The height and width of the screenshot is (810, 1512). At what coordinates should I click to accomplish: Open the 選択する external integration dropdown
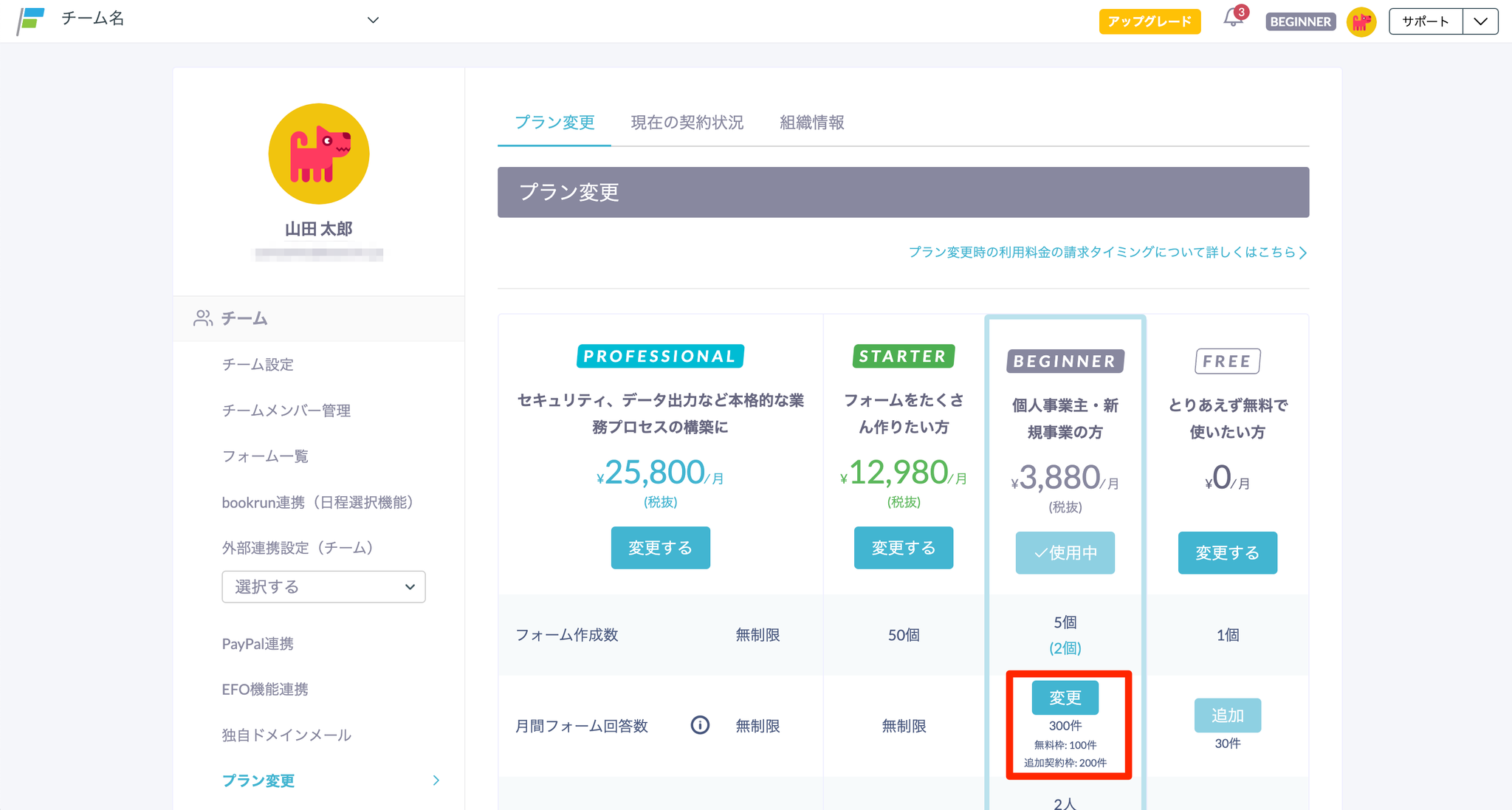click(323, 587)
